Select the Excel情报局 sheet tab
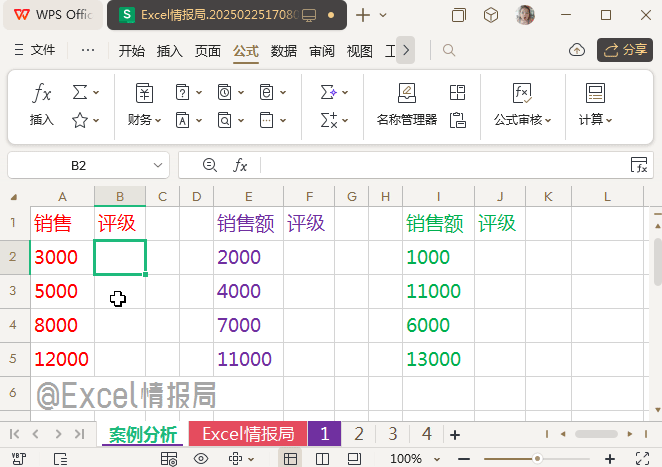The height and width of the screenshot is (467, 662). click(x=248, y=434)
